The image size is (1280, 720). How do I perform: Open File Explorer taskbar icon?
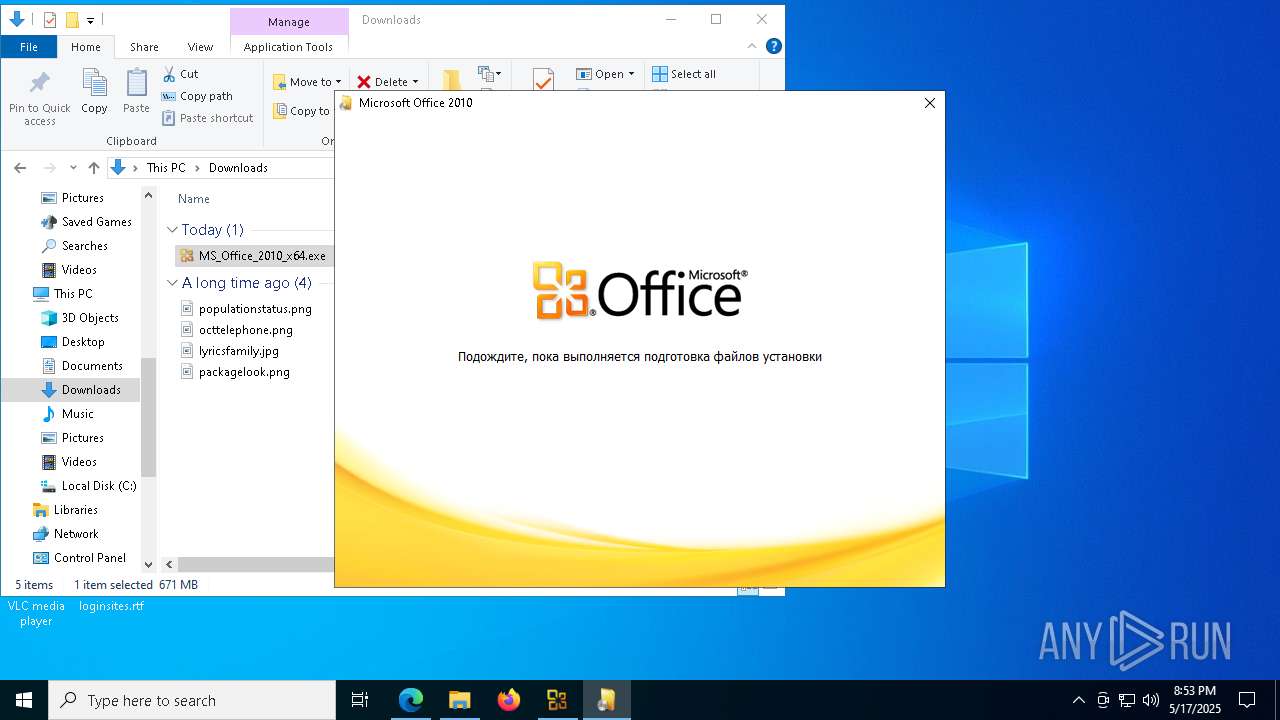(459, 700)
